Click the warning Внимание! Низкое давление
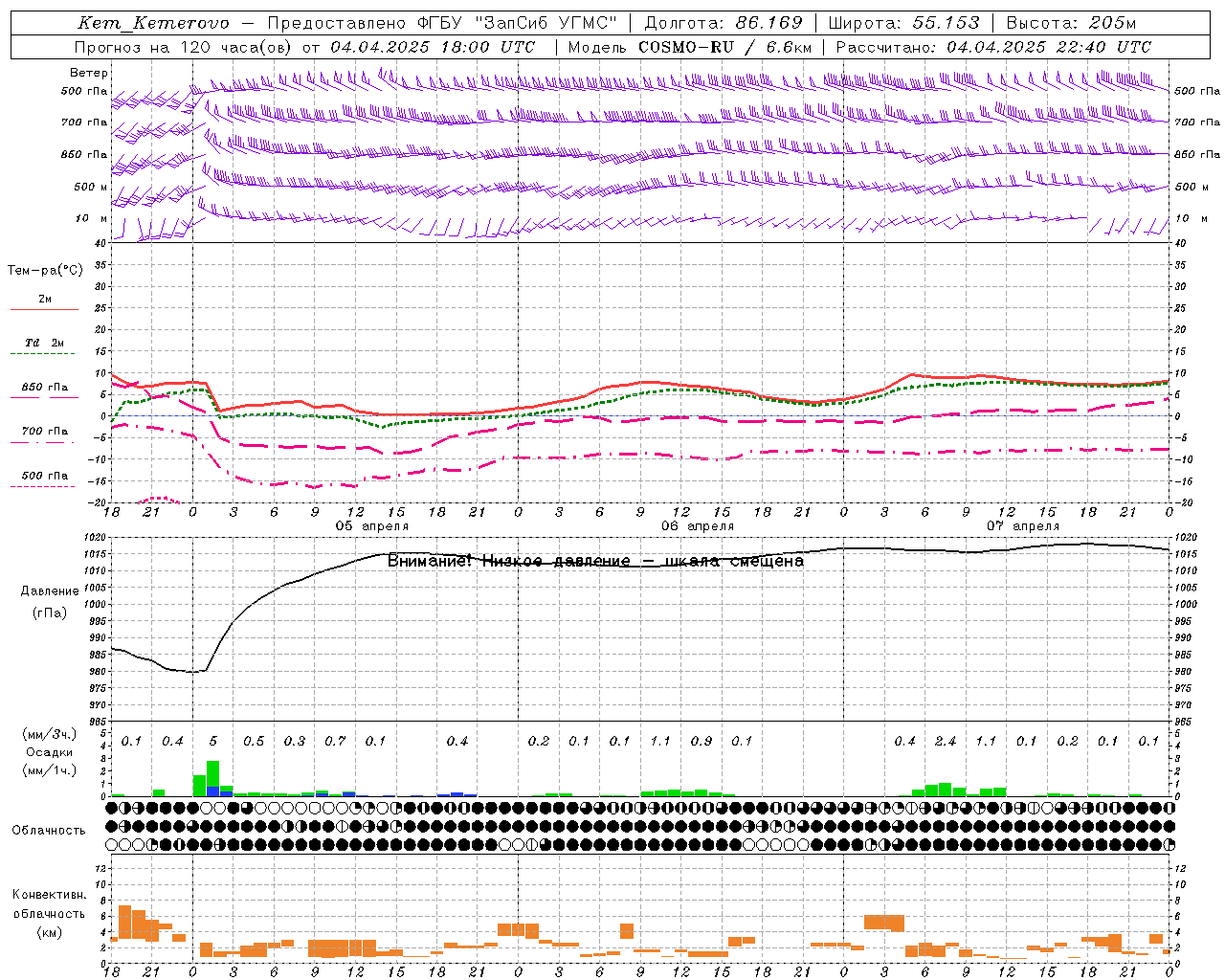Viewport: 1225px width, 980px height. [508, 561]
